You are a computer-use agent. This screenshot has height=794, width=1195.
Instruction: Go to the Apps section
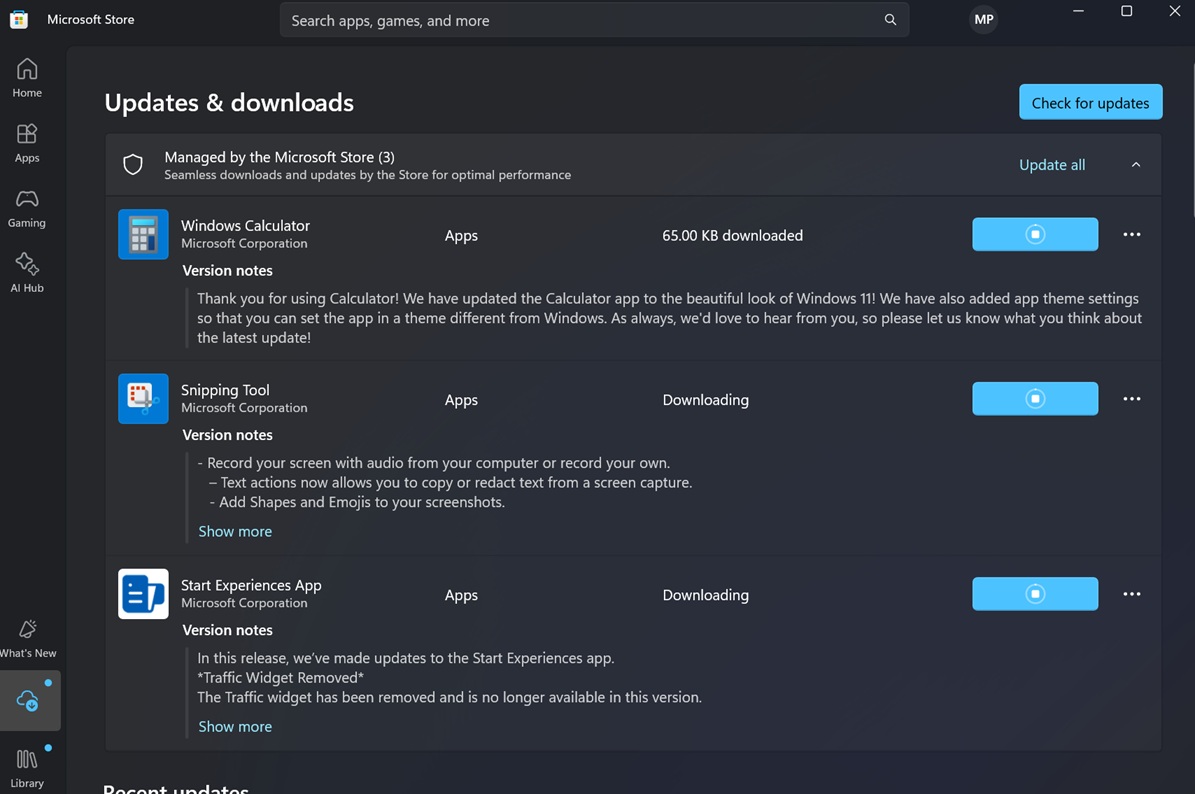(27, 143)
